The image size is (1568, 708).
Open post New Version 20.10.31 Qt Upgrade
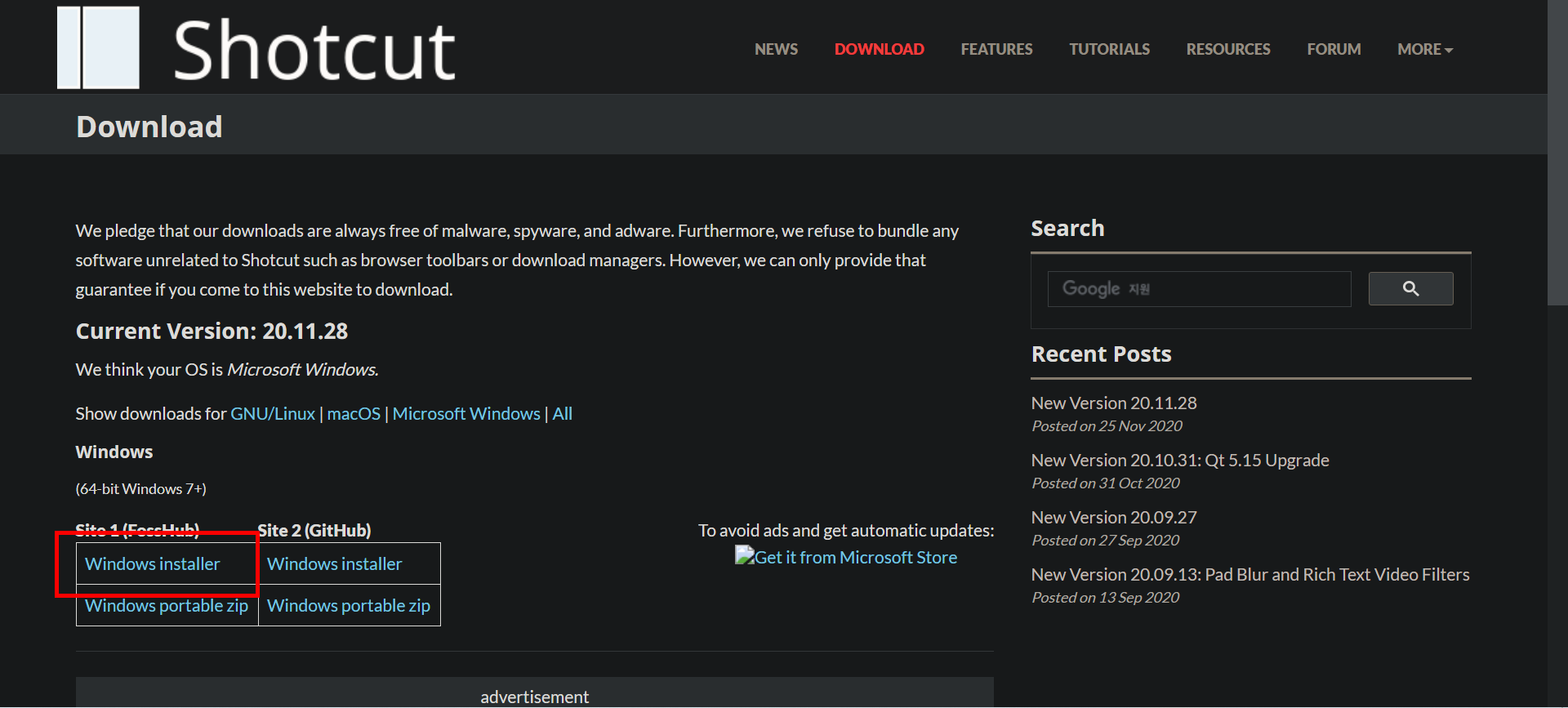click(1180, 461)
